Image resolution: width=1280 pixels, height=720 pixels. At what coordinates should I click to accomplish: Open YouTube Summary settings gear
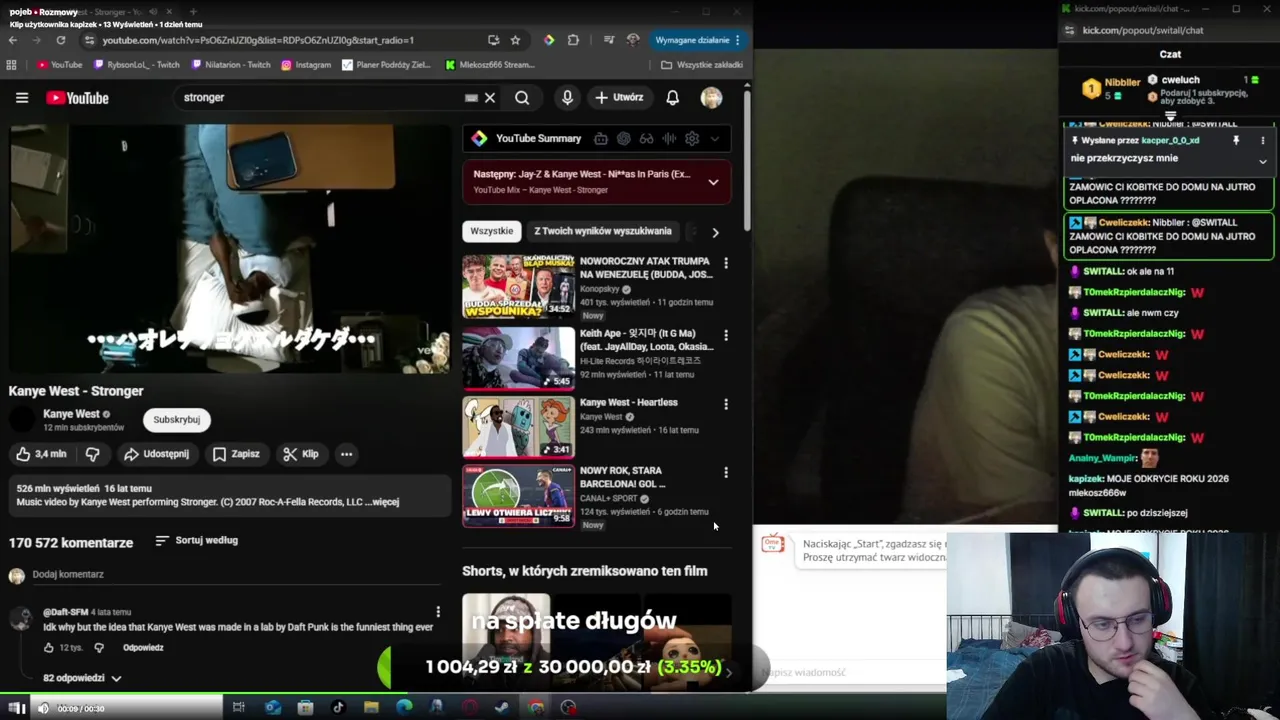(692, 139)
